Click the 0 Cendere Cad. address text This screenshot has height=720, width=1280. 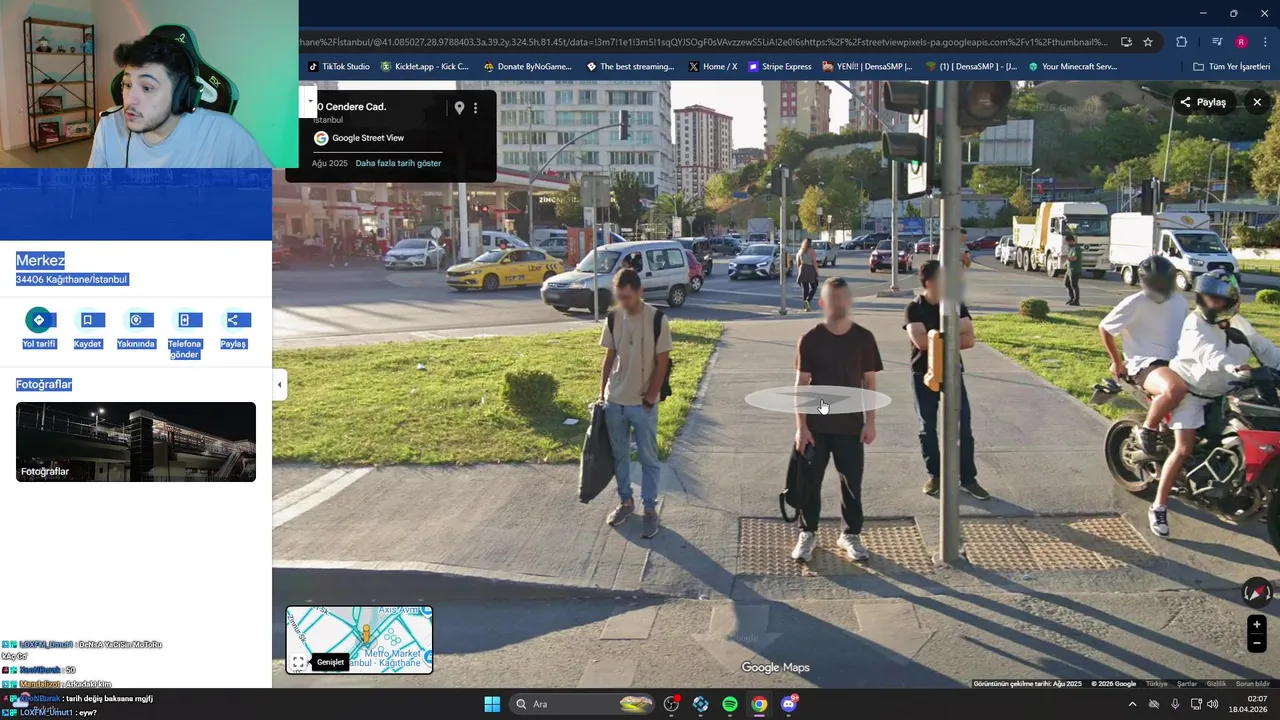pos(351,107)
